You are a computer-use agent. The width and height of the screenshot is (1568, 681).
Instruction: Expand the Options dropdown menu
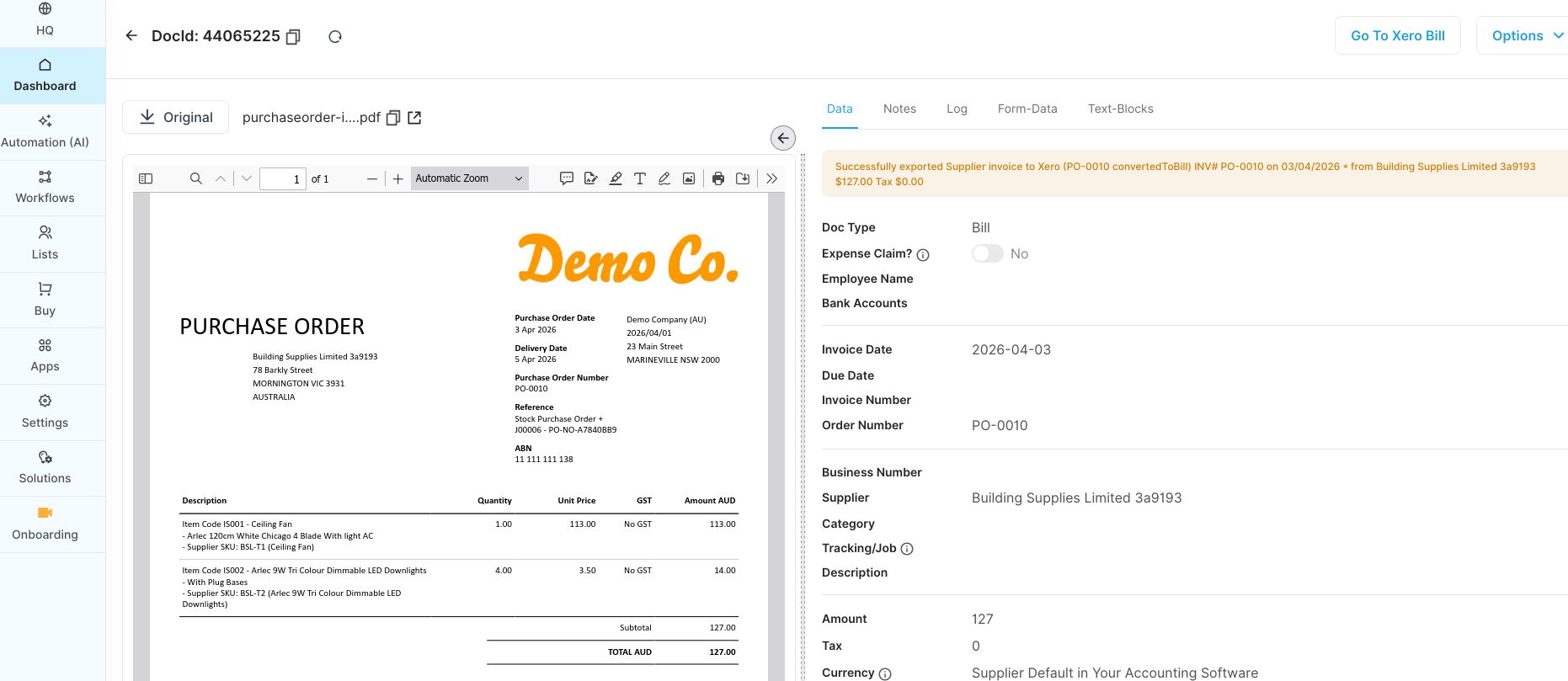pos(1525,35)
